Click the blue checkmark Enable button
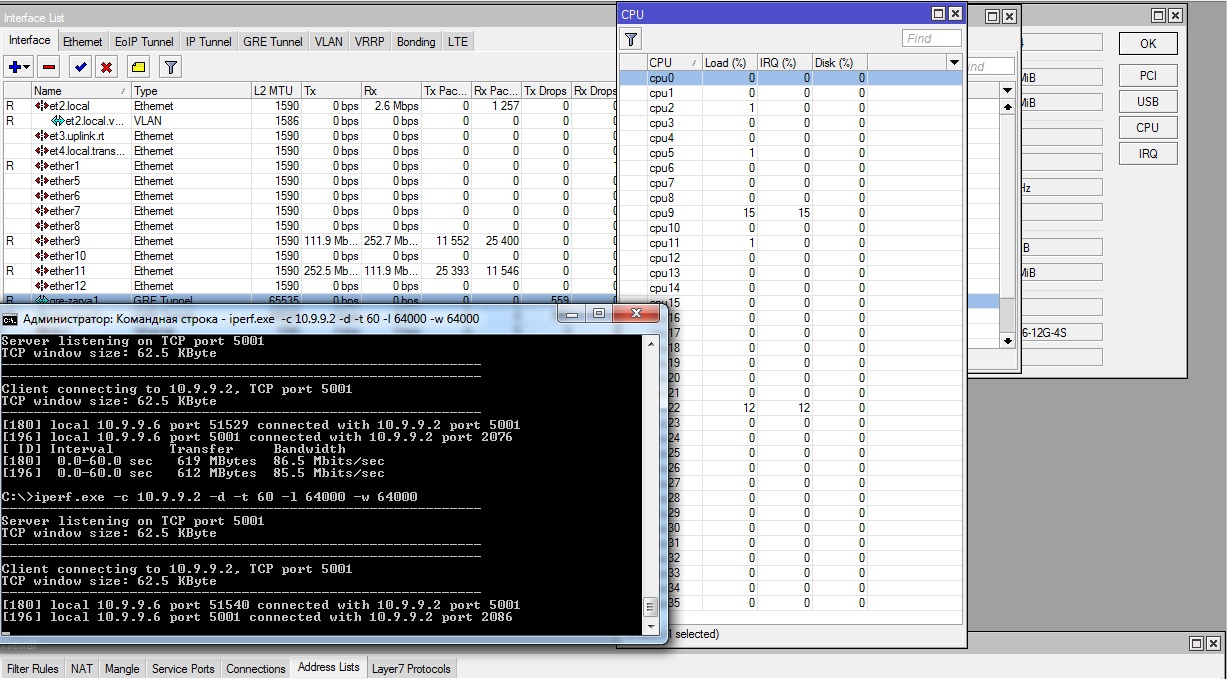 (x=80, y=67)
